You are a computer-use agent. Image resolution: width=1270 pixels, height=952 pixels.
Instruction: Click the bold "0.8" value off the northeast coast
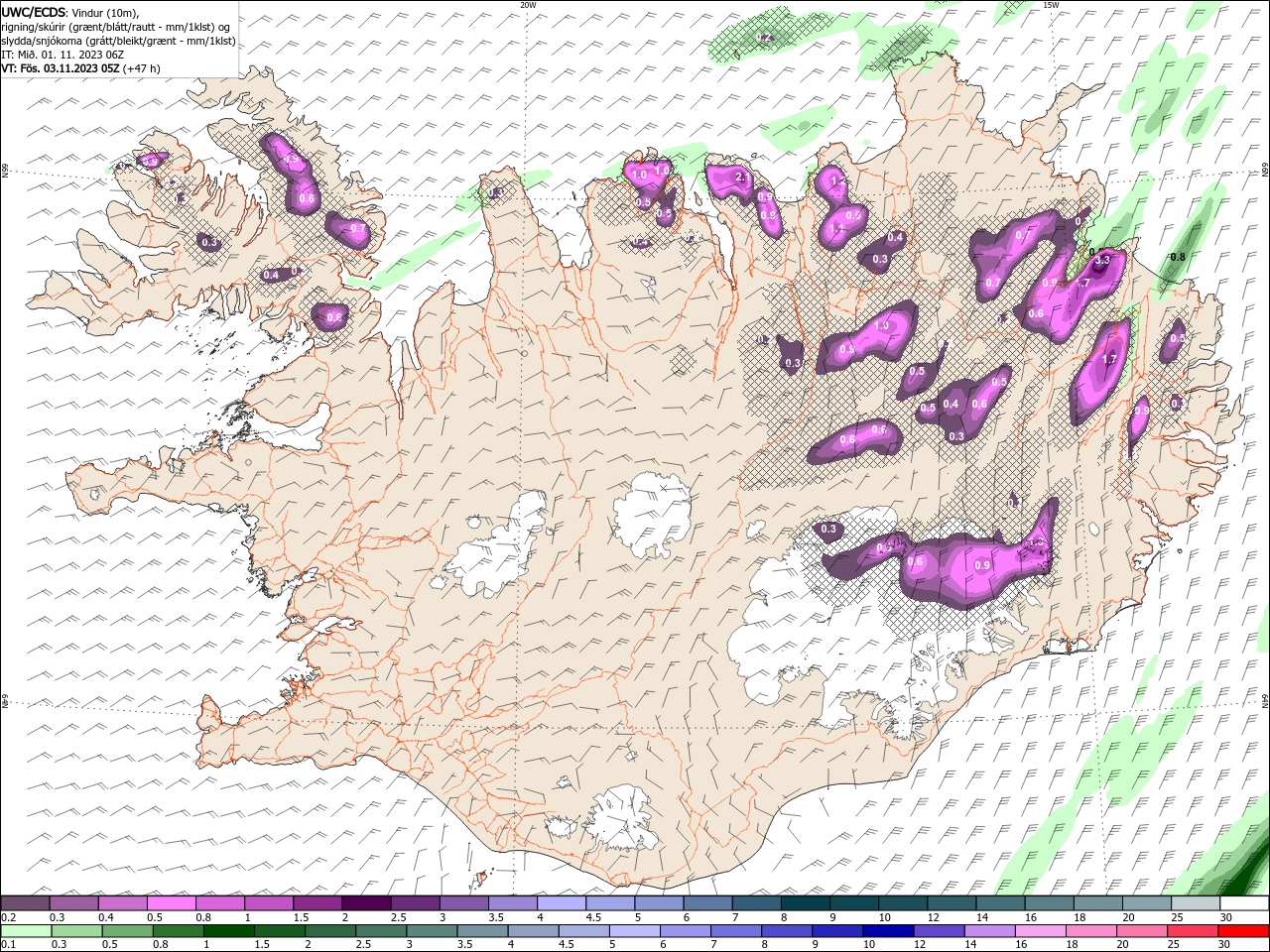[x=1178, y=257]
